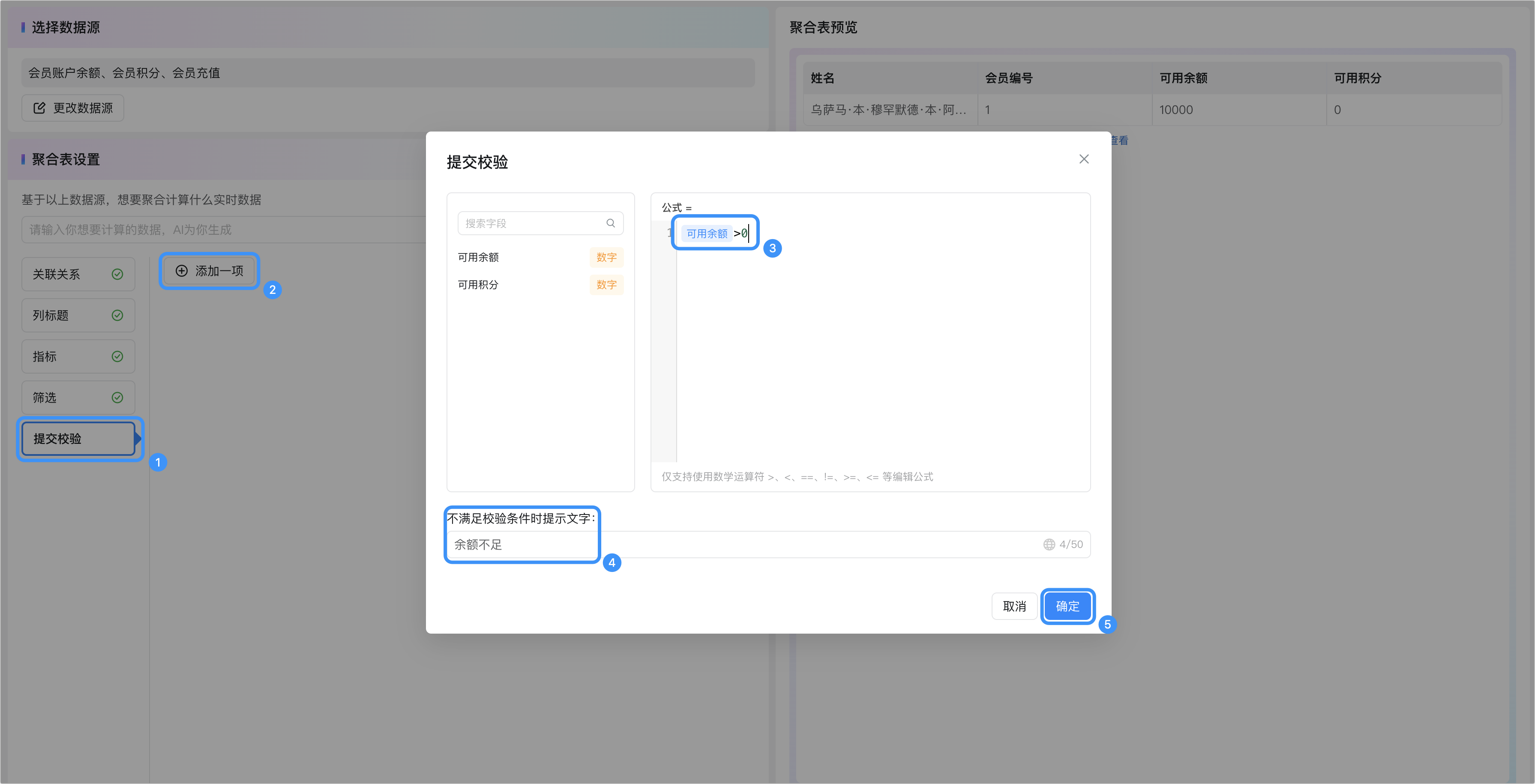Select the 可用积分 field in the list
This screenshot has width=1535, height=784.
click(540, 285)
